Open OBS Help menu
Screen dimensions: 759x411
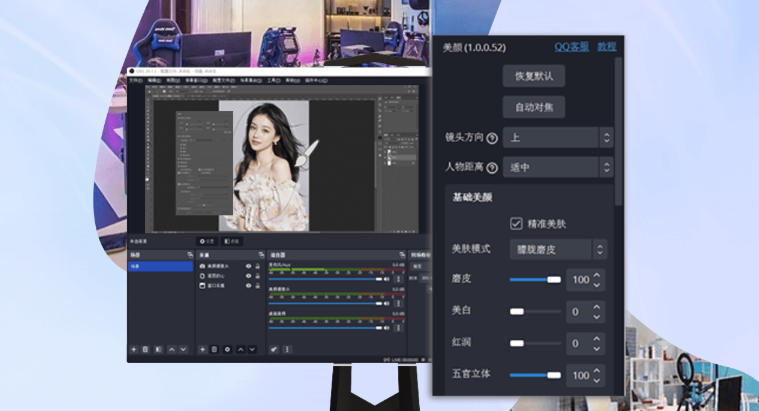[x=292, y=80]
